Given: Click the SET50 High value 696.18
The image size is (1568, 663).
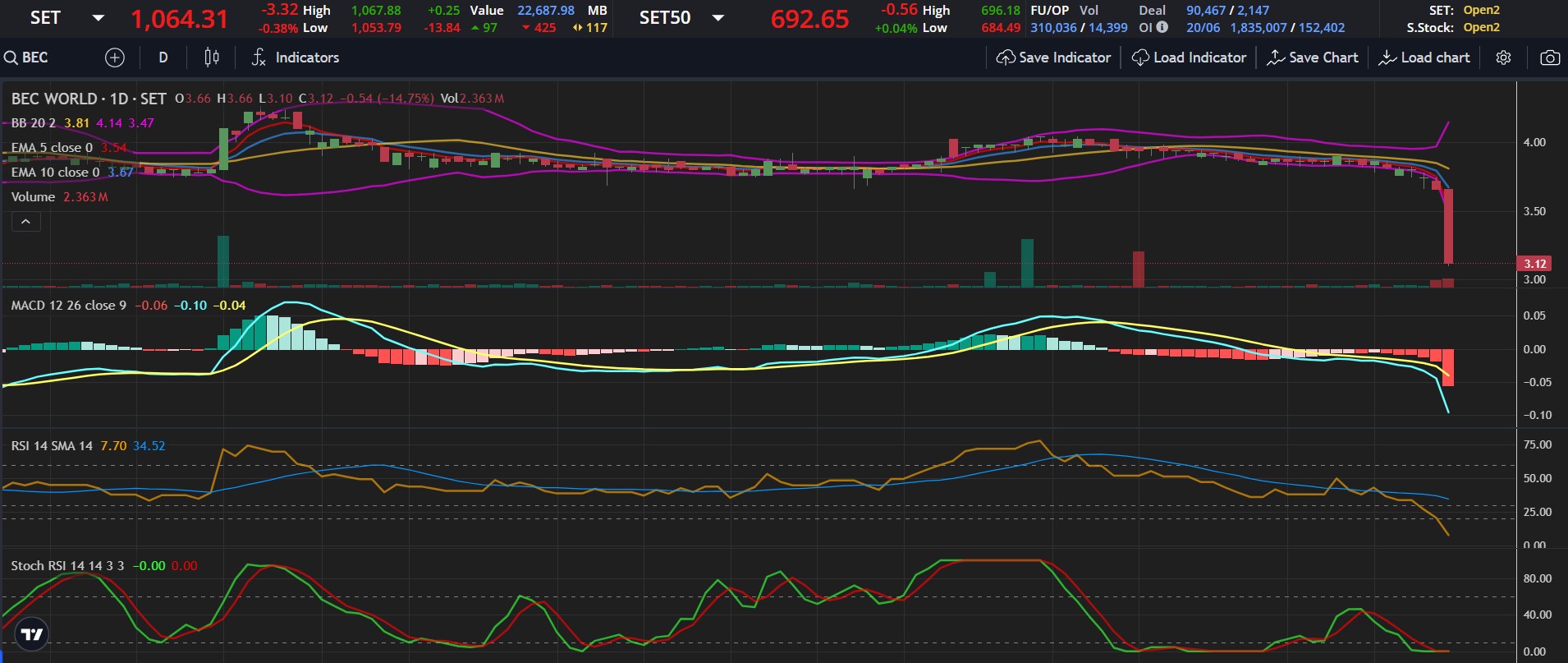Looking at the screenshot, I should (1001, 11).
